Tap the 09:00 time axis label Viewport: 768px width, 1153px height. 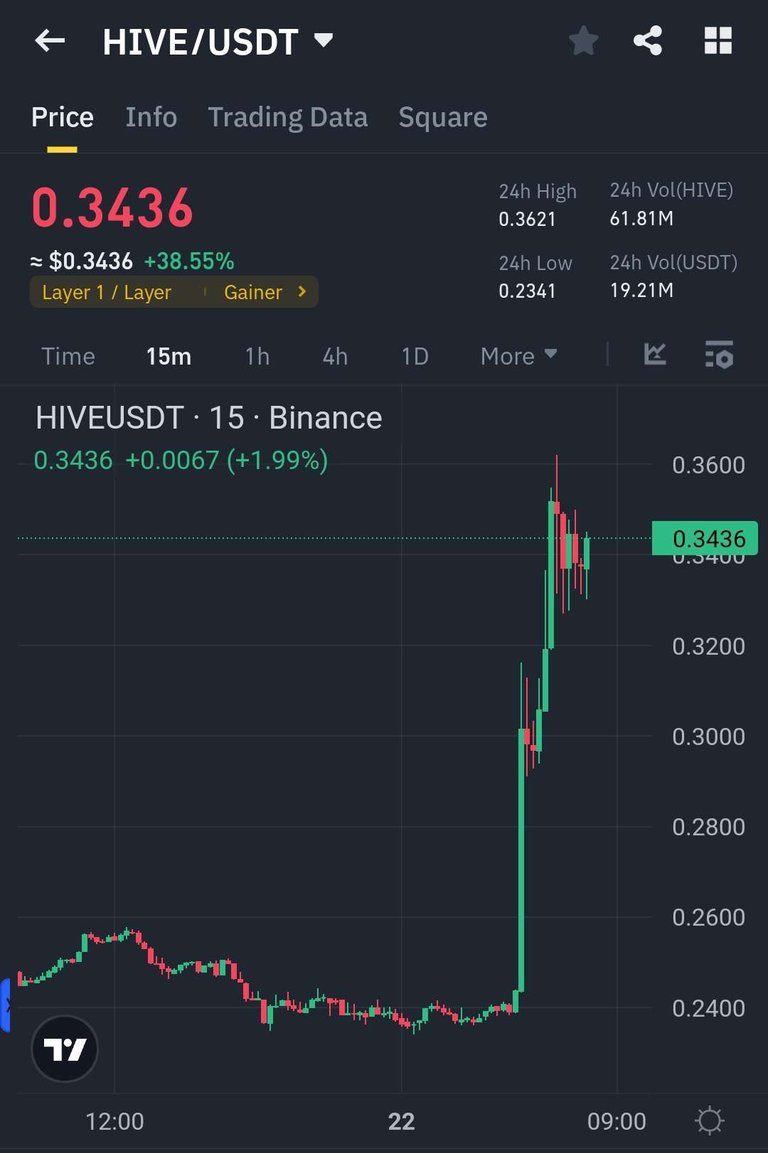tap(616, 1121)
